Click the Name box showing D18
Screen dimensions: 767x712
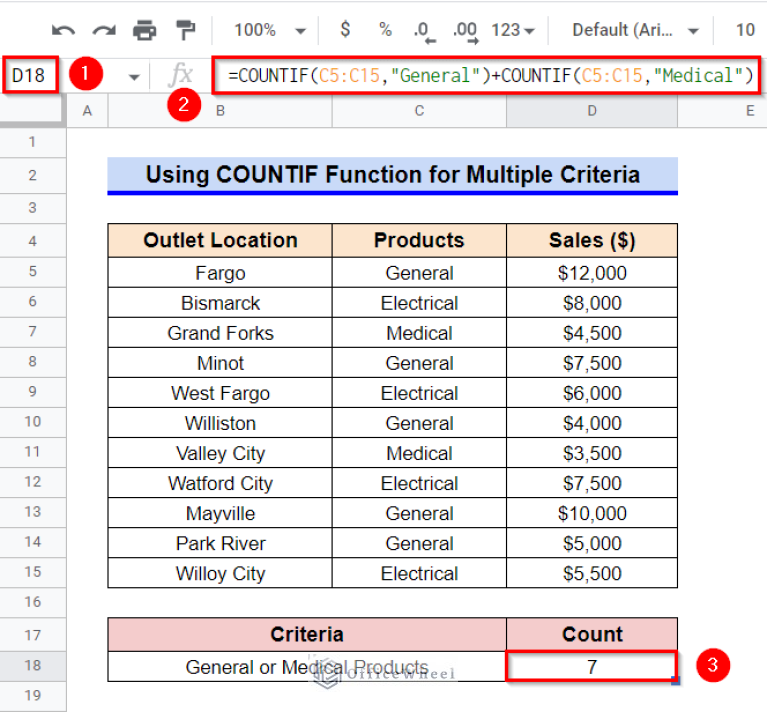click(30, 75)
